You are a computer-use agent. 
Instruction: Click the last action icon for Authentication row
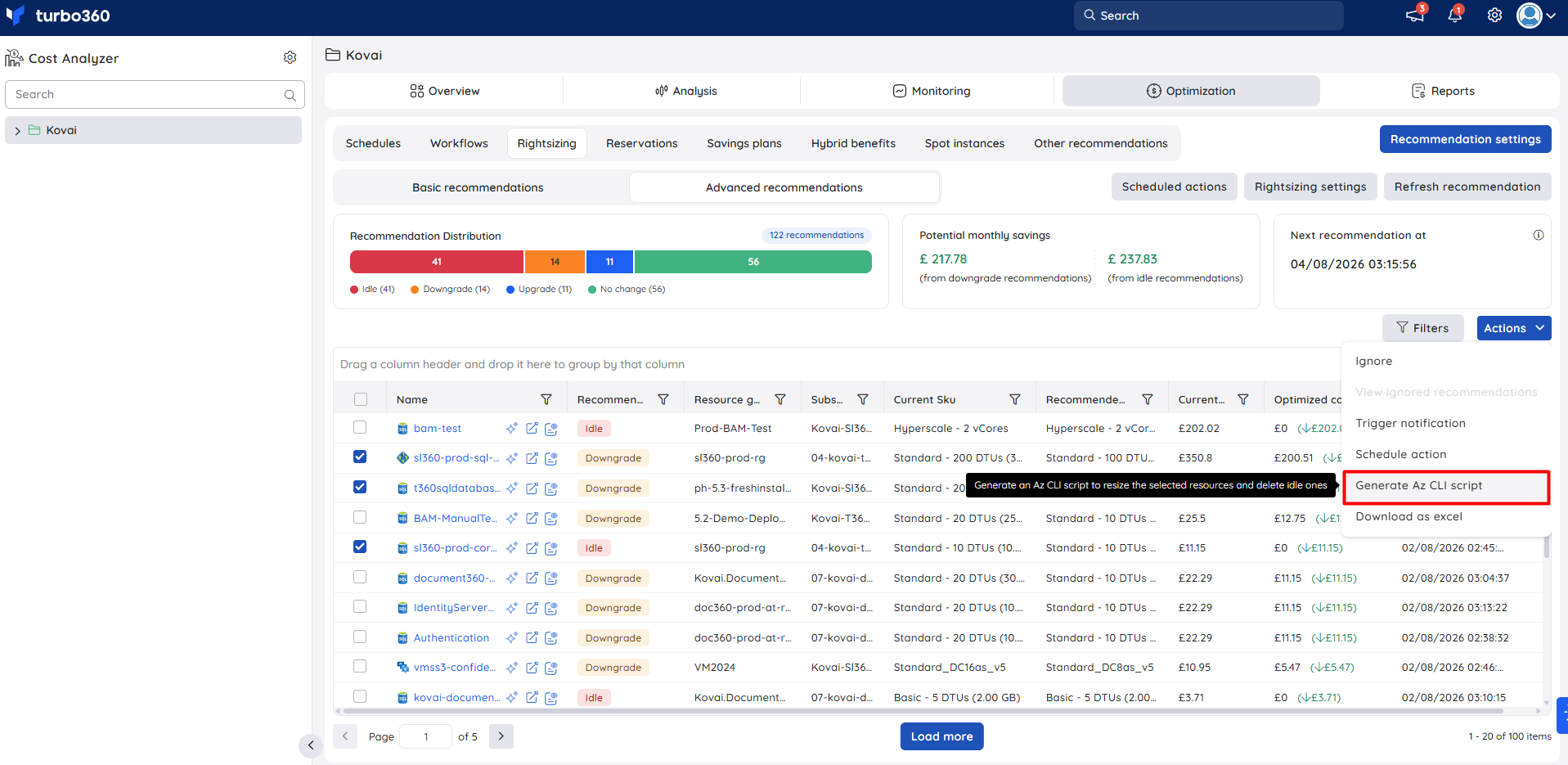(x=551, y=638)
